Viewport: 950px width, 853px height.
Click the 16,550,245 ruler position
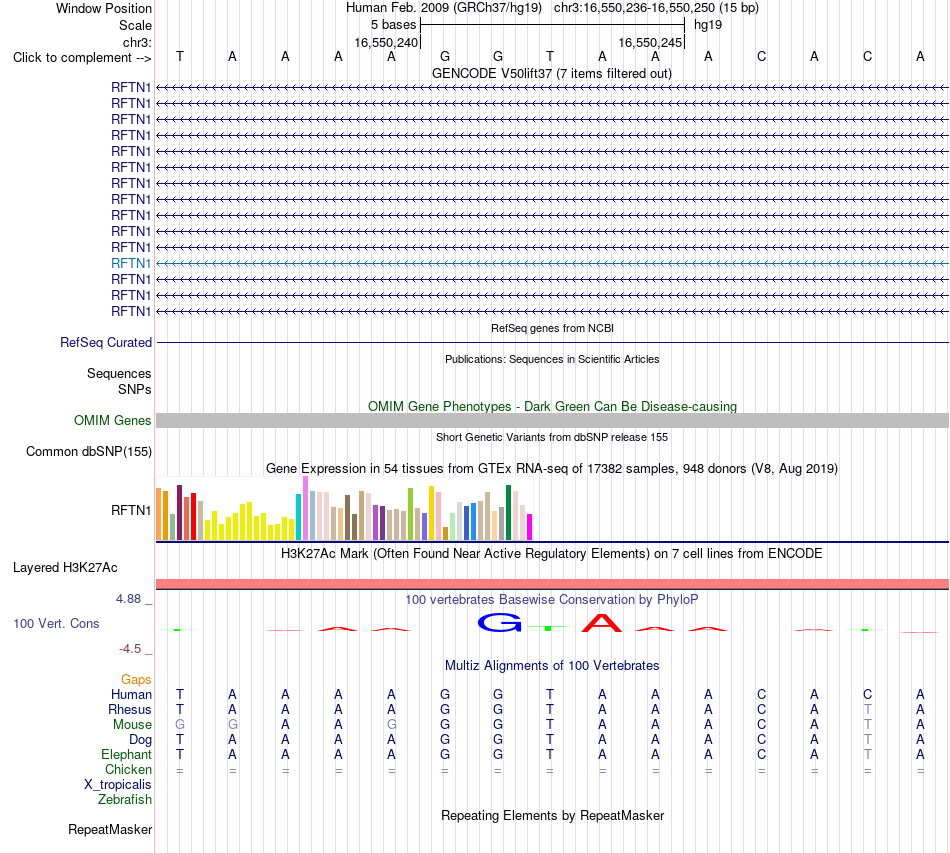650,42
